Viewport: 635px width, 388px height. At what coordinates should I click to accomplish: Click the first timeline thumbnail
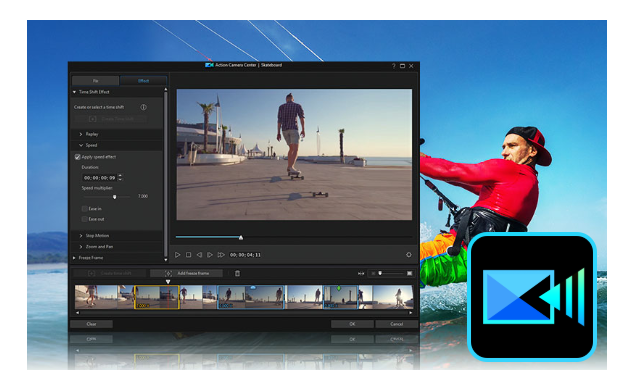(96, 297)
